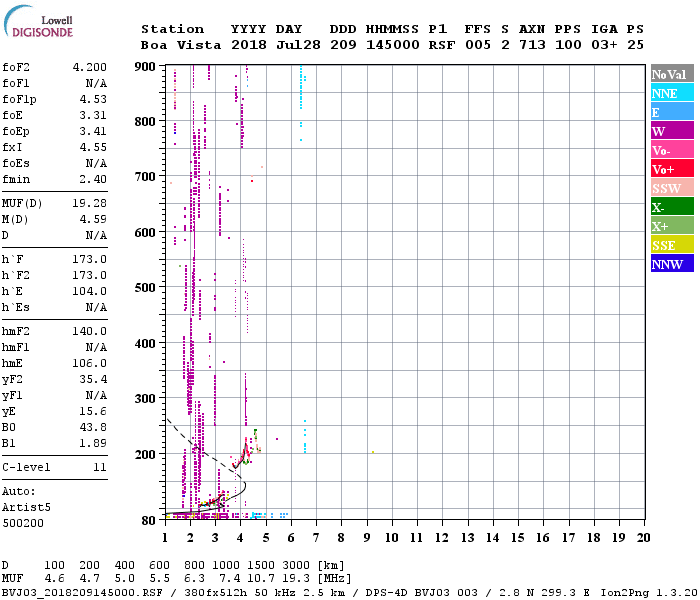Click the MUF 4.6 value for 100 km
The height and width of the screenshot is (600, 700).
click(x=54, y=579)
